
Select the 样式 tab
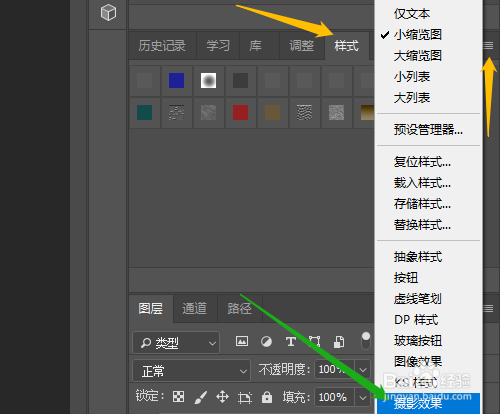(347, 46)
